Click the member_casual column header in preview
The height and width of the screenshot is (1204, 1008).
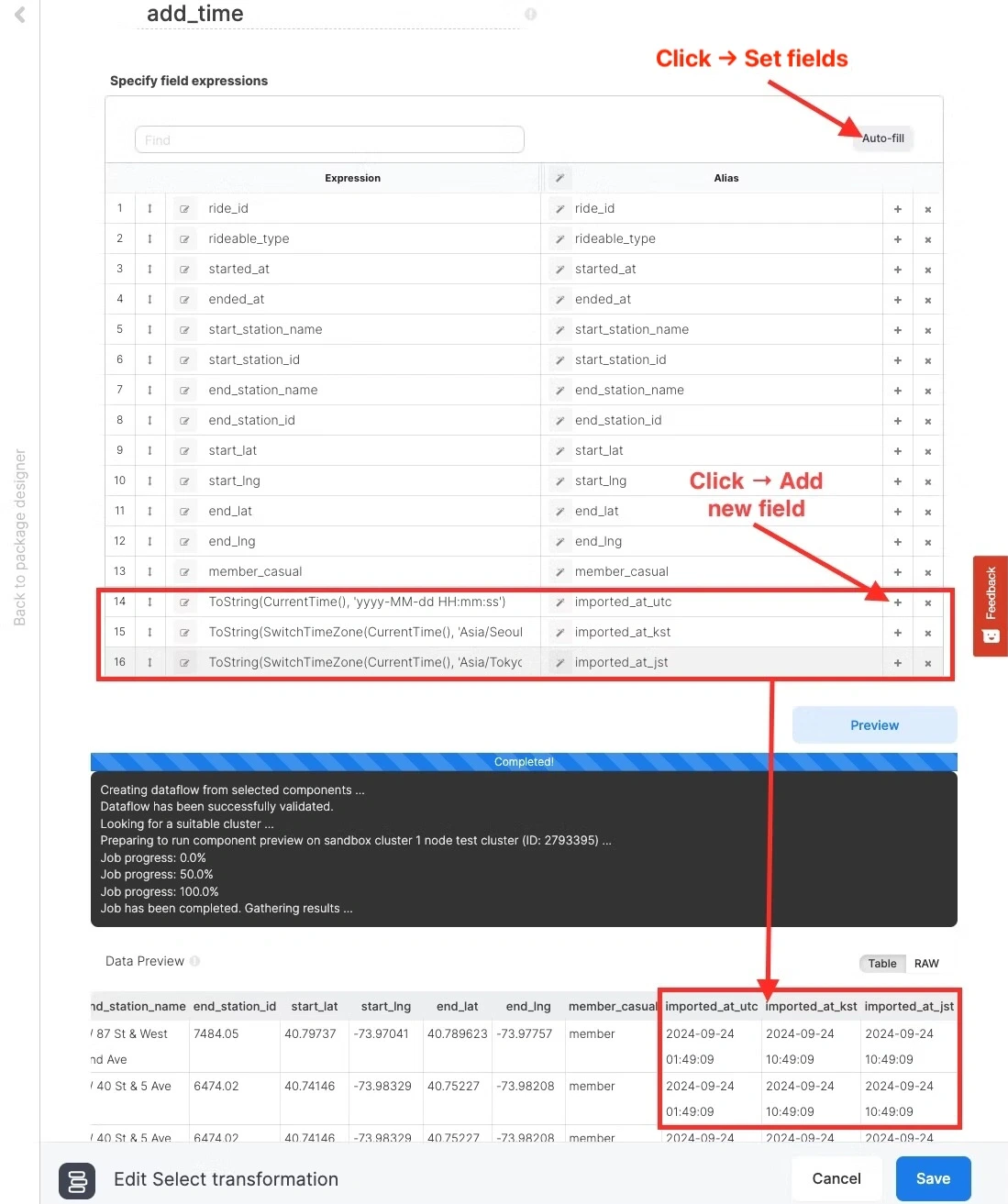coord(613,1006)
